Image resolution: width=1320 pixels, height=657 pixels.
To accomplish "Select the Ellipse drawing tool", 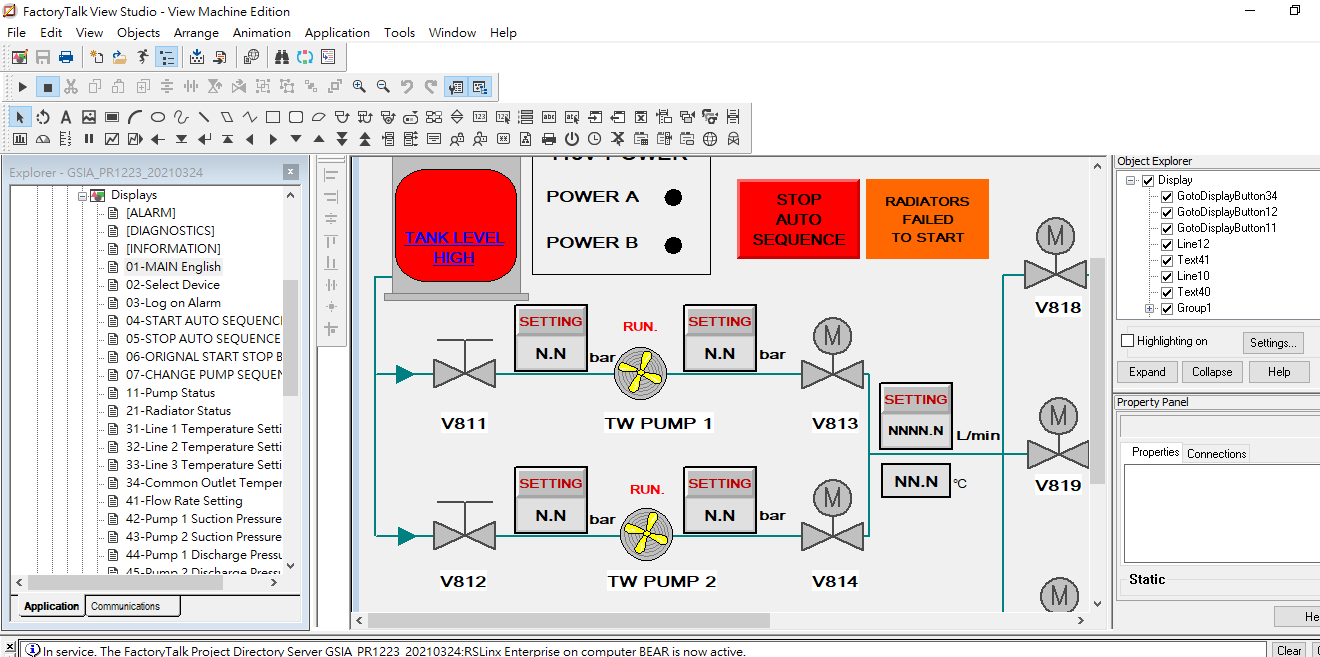I will click(158, 117).
